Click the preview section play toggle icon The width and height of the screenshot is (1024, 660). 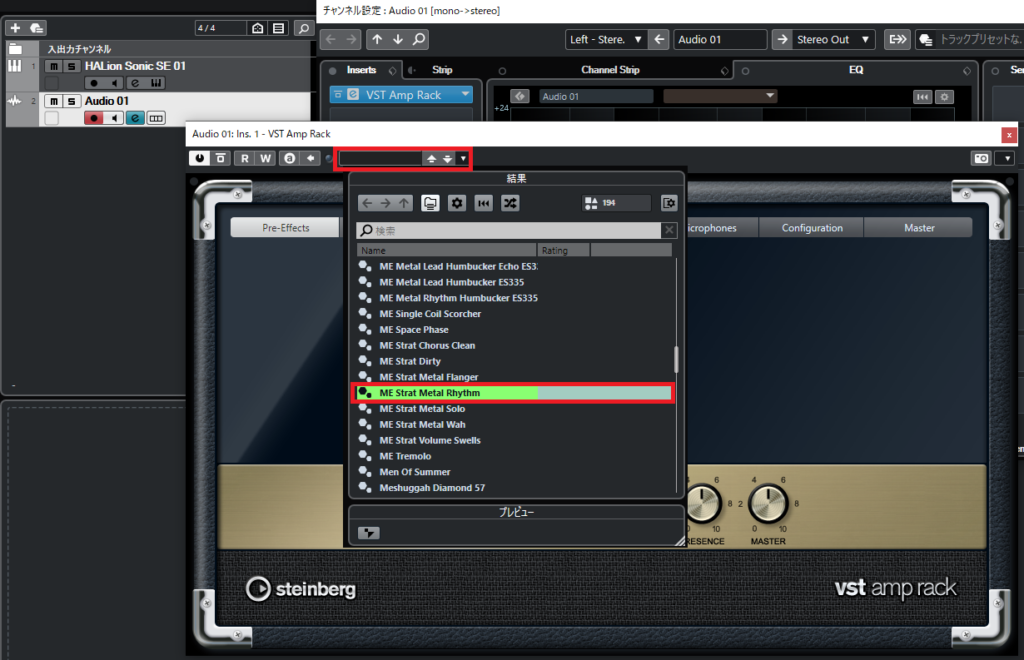point(368,533)
